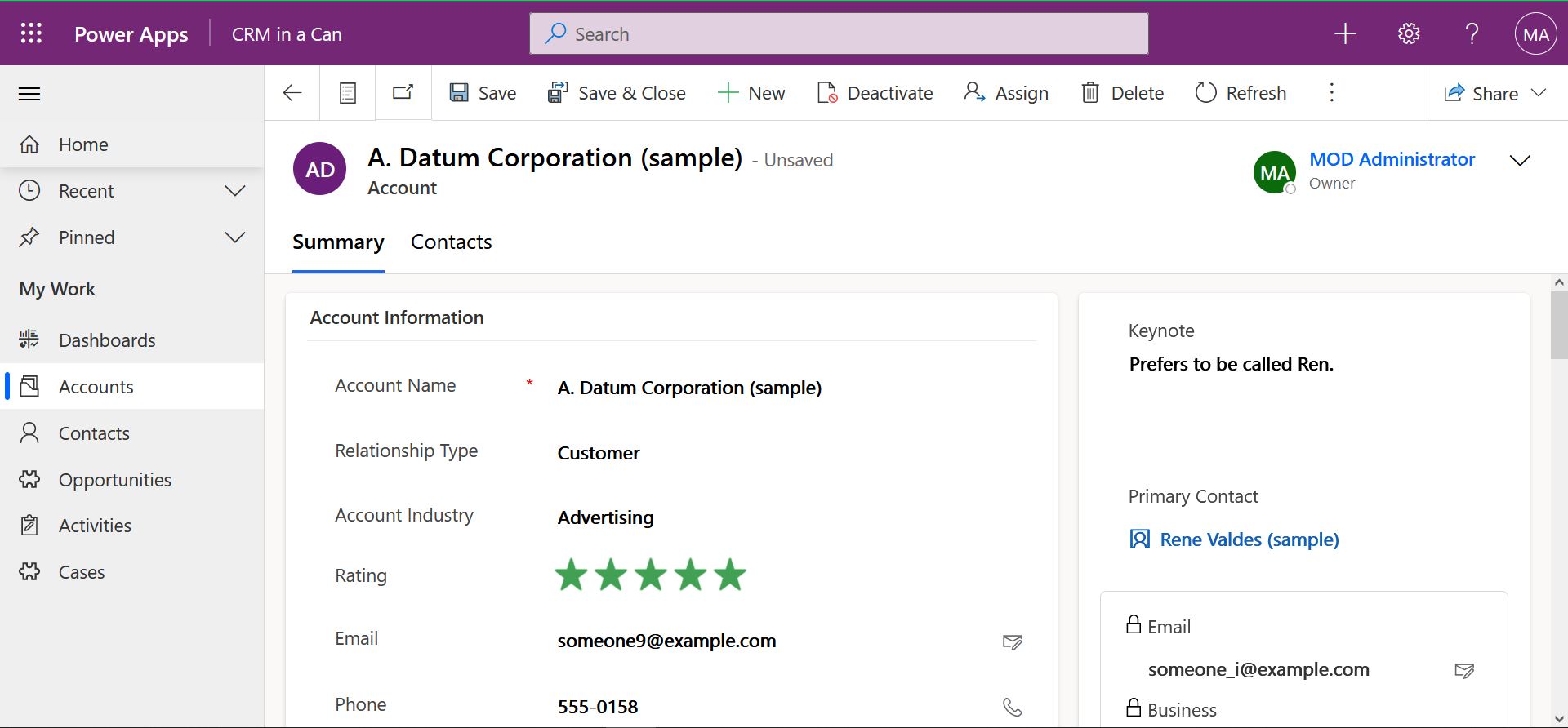Click the AD account avatar circle
Viewport: 1568px width, 728px height.
pyautogui.click(x=319, y=169)
